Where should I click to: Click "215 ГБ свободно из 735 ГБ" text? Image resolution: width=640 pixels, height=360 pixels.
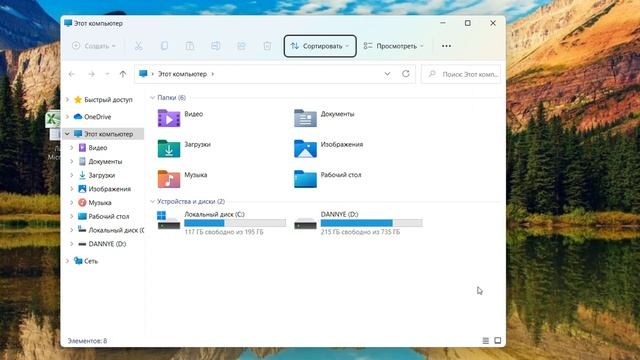tap(360, 232)
